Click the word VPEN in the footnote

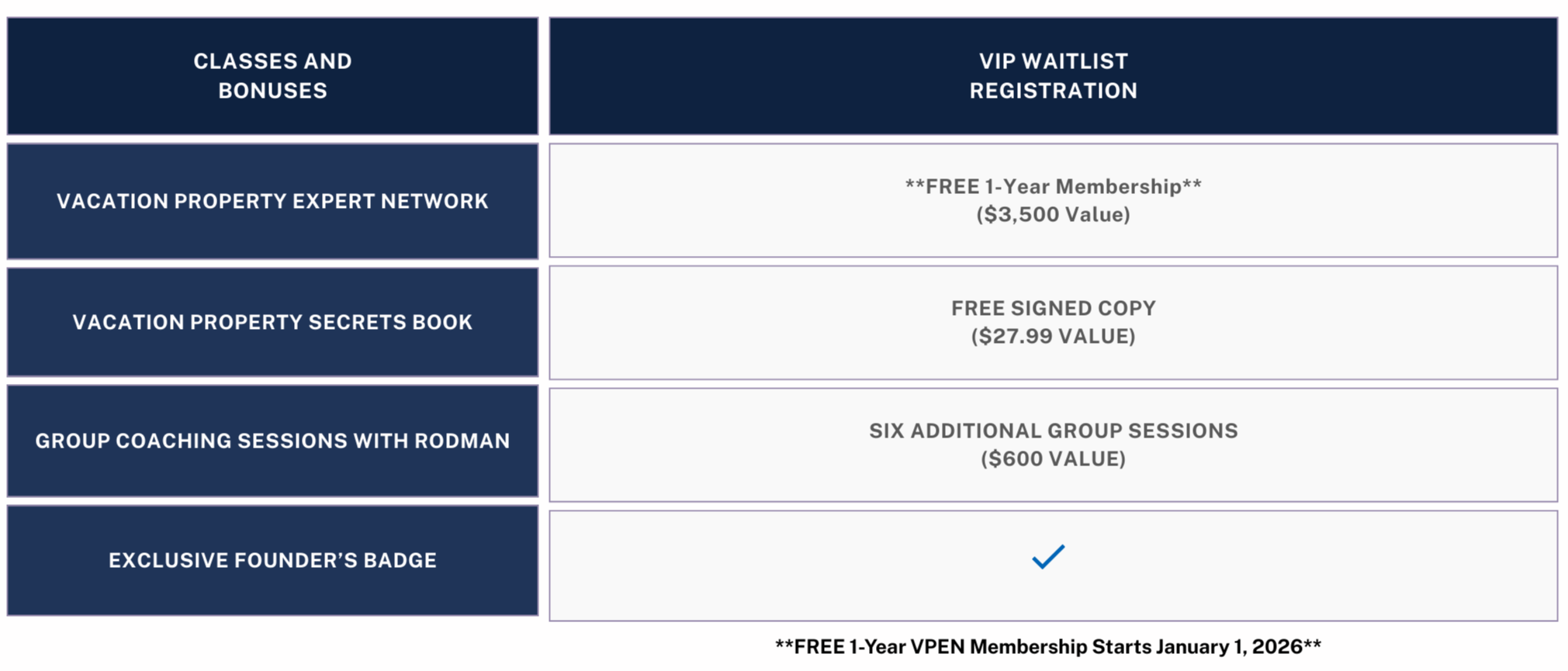(937, 647)
